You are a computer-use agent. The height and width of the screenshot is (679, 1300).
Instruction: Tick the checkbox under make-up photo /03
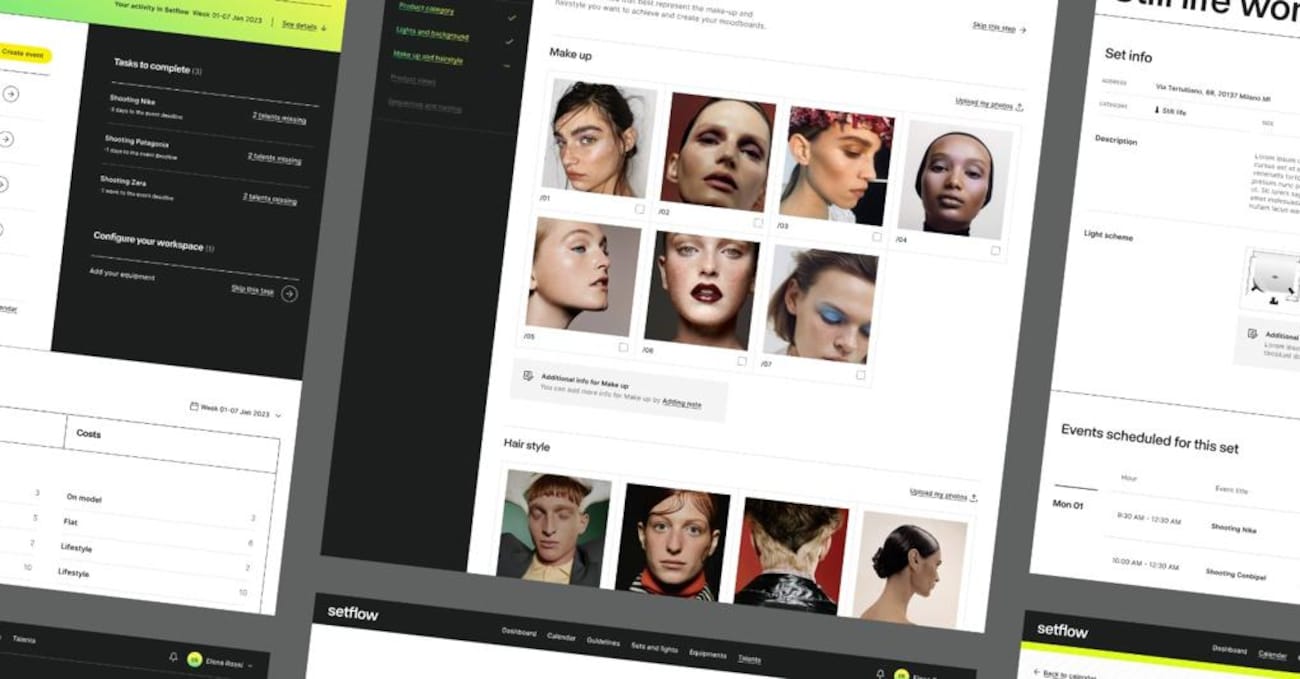pyautogui.click(x=877, y=237)
